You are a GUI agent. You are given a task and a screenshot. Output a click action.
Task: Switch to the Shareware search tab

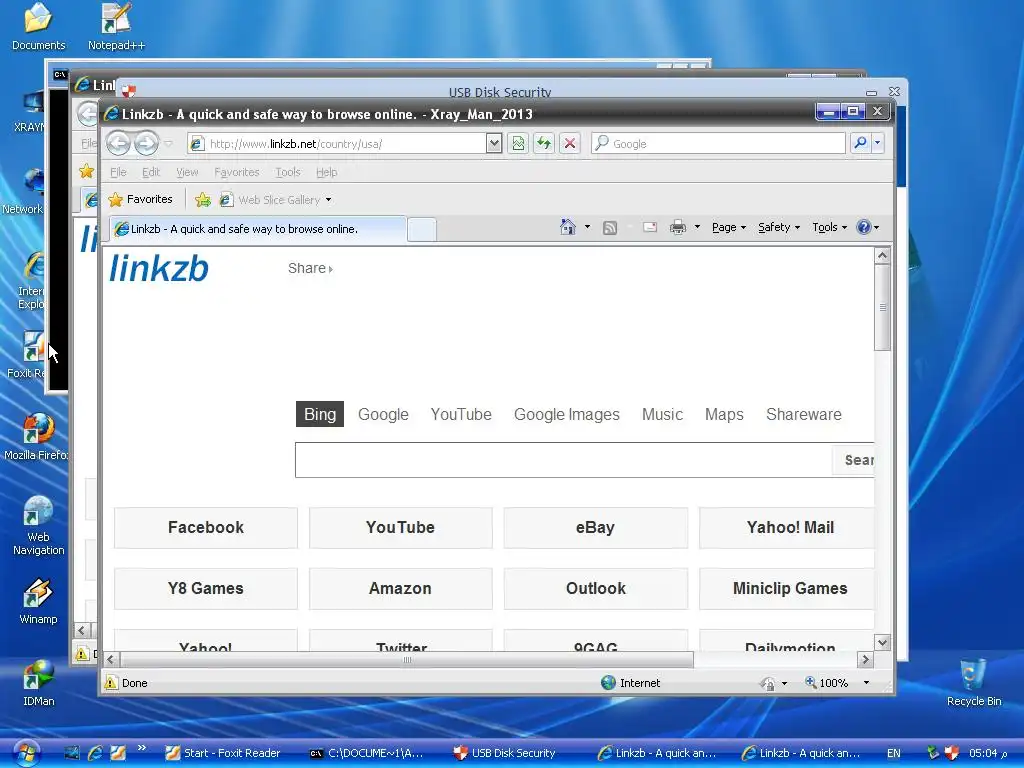804,415
